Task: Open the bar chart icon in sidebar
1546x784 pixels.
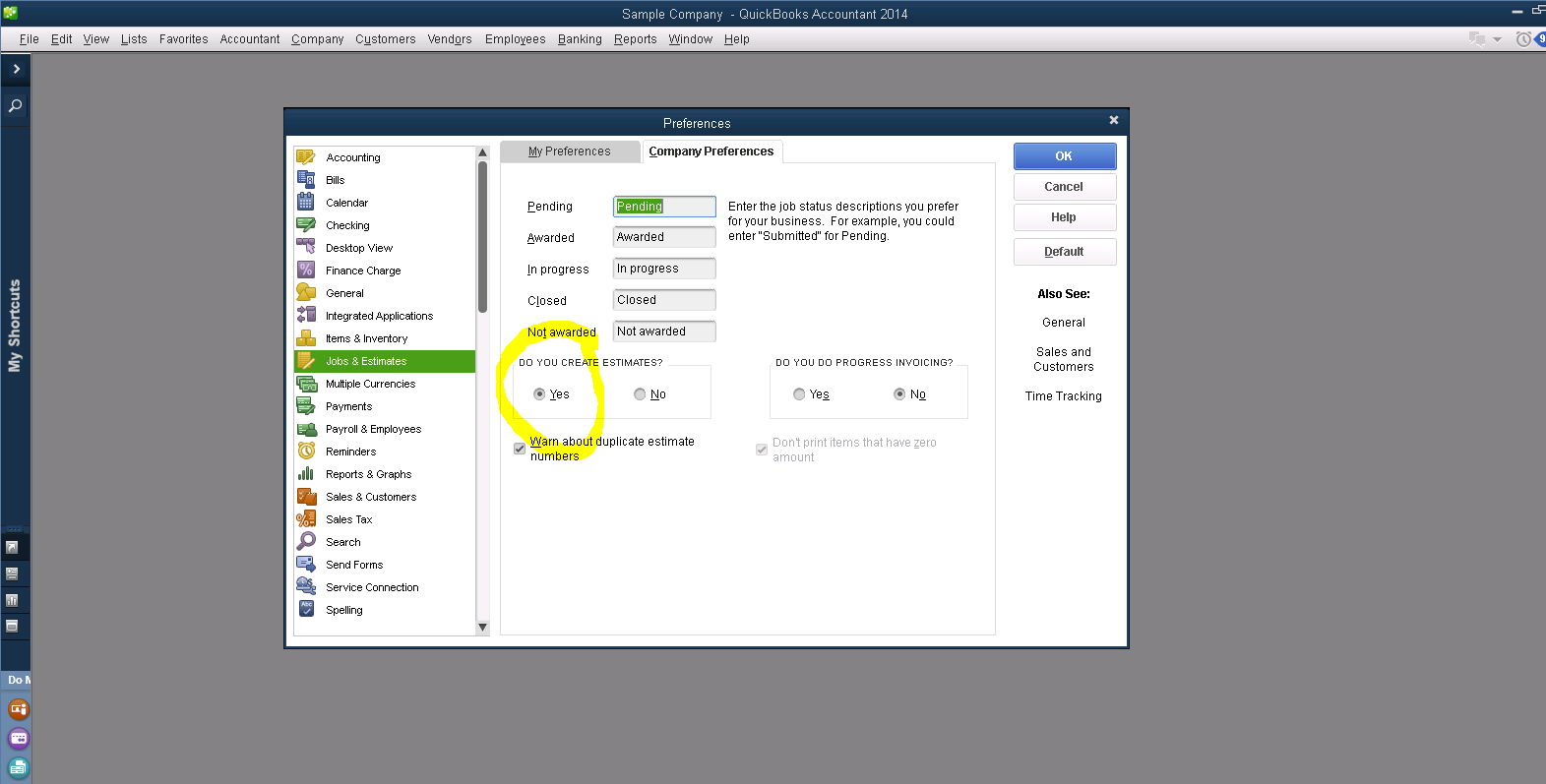Action: 12,600
